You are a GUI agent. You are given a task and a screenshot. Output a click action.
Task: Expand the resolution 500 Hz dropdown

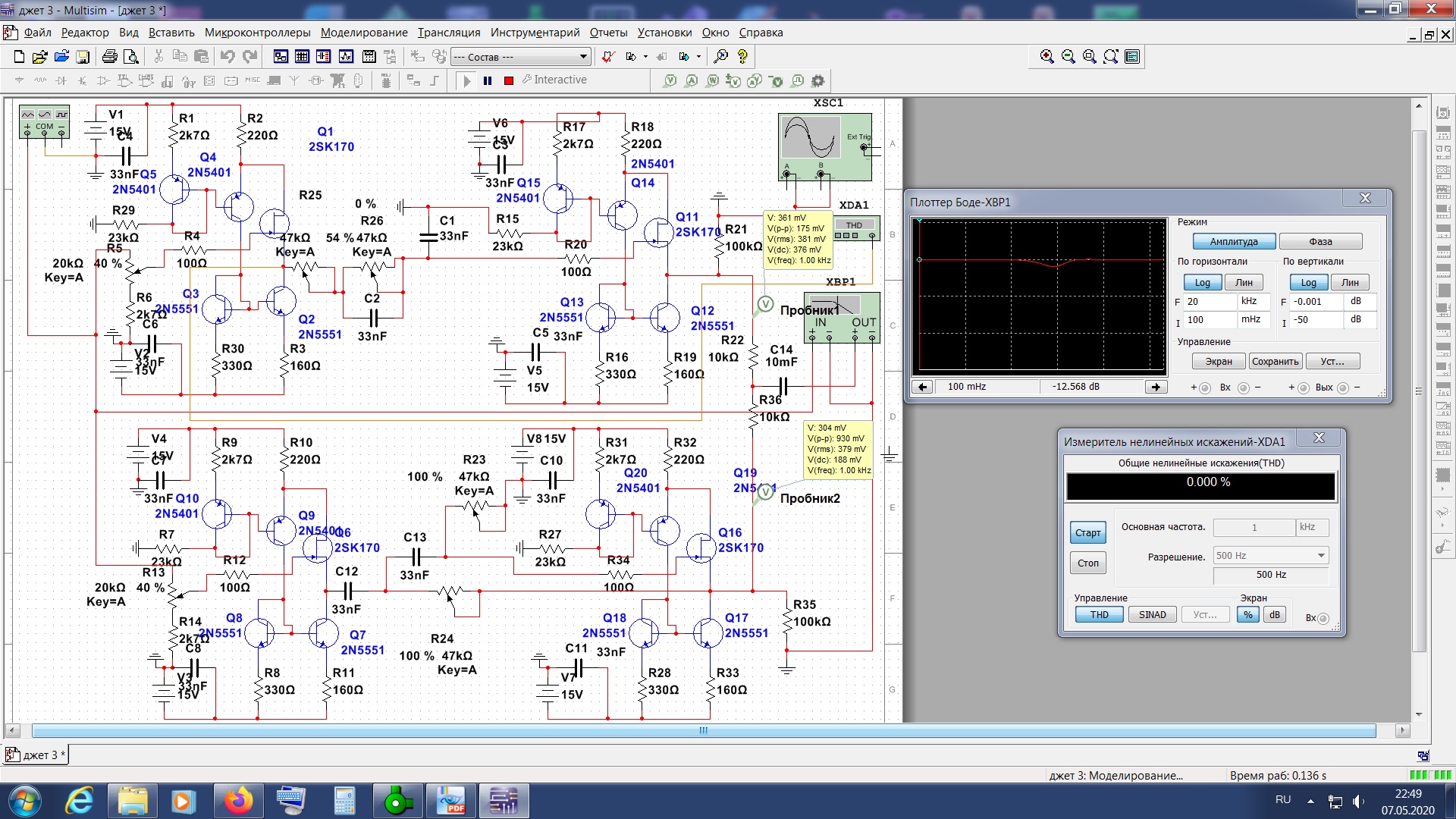coord(1320,556)
